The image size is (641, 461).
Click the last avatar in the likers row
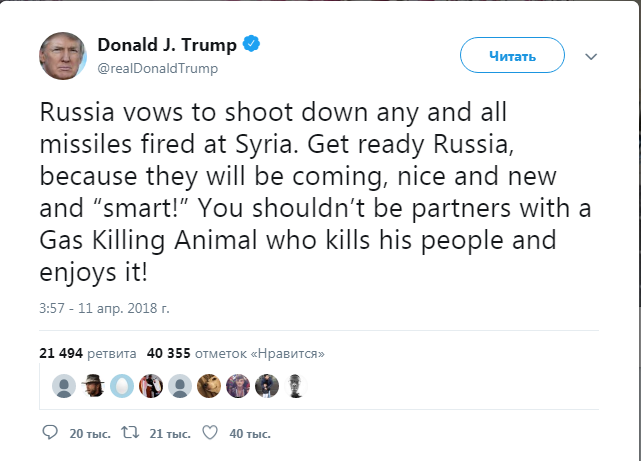coord(296,386)
